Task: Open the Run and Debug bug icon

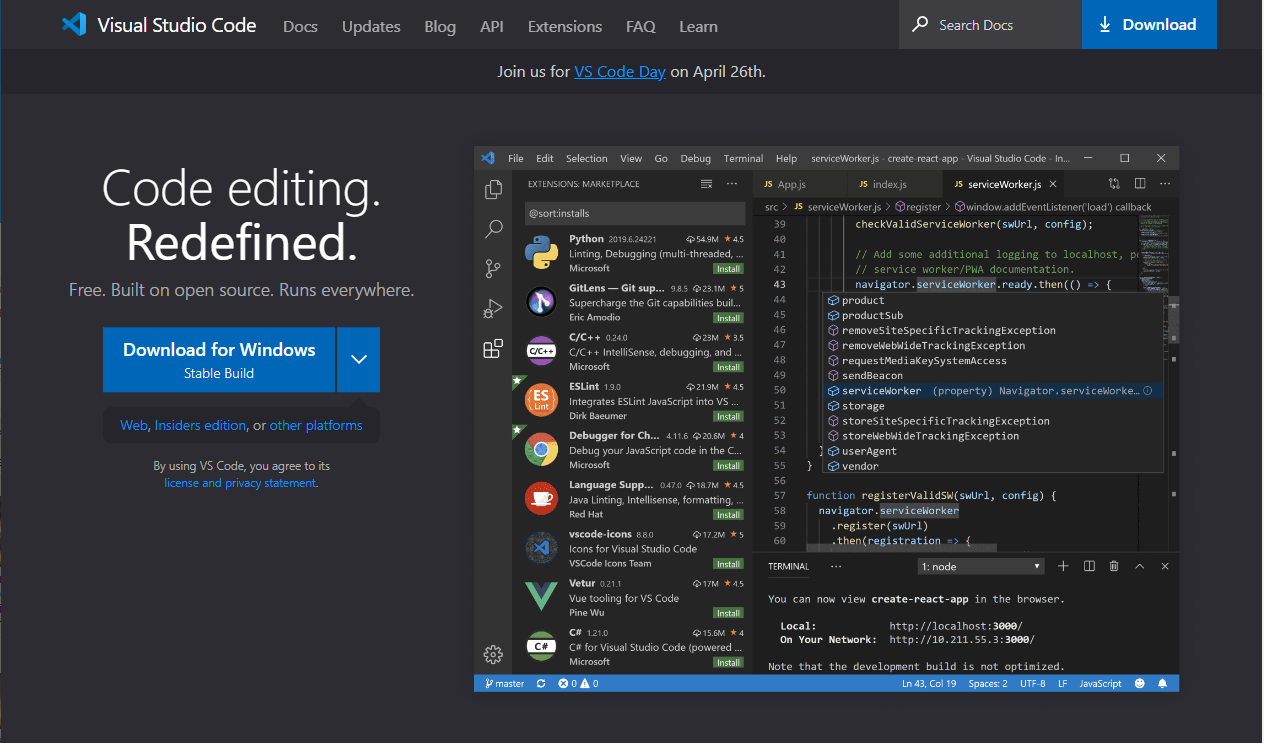Action: coord(493,309)
